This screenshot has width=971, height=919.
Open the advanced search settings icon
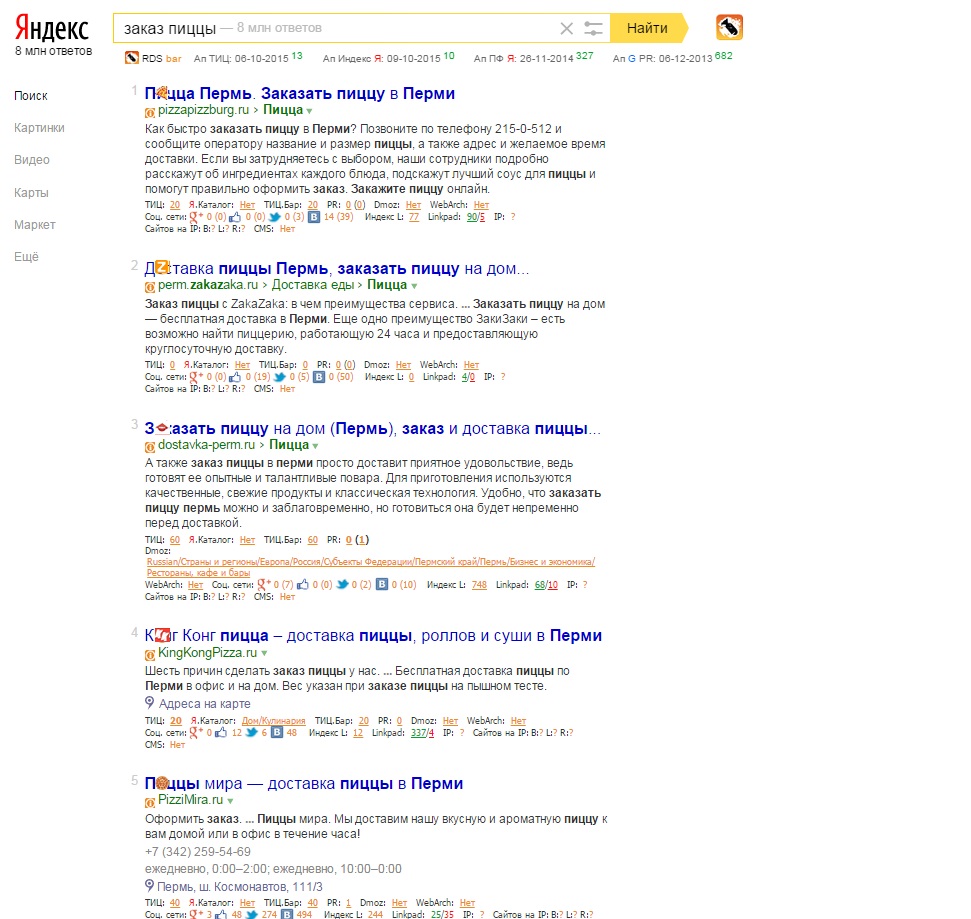click(x=593, y=28)
